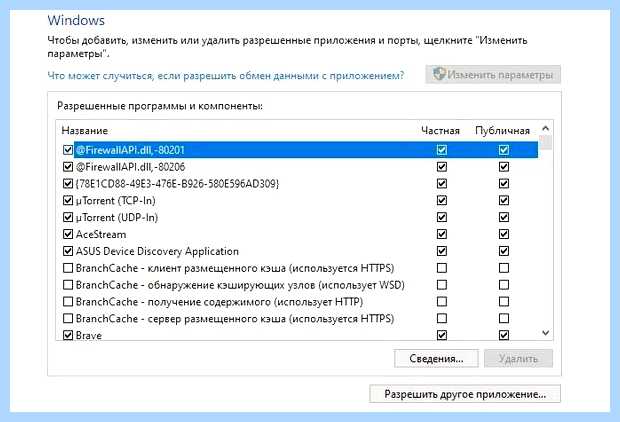Enable BranchCache получение содержимого name checkbox

tap(68, 302)
